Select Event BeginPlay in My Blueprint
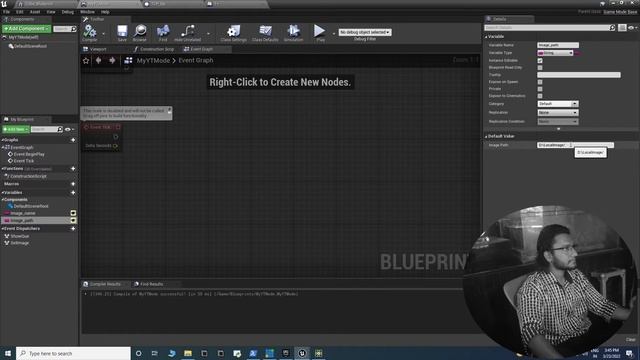This screenshot has height=360, width=640. click(29, 155)
